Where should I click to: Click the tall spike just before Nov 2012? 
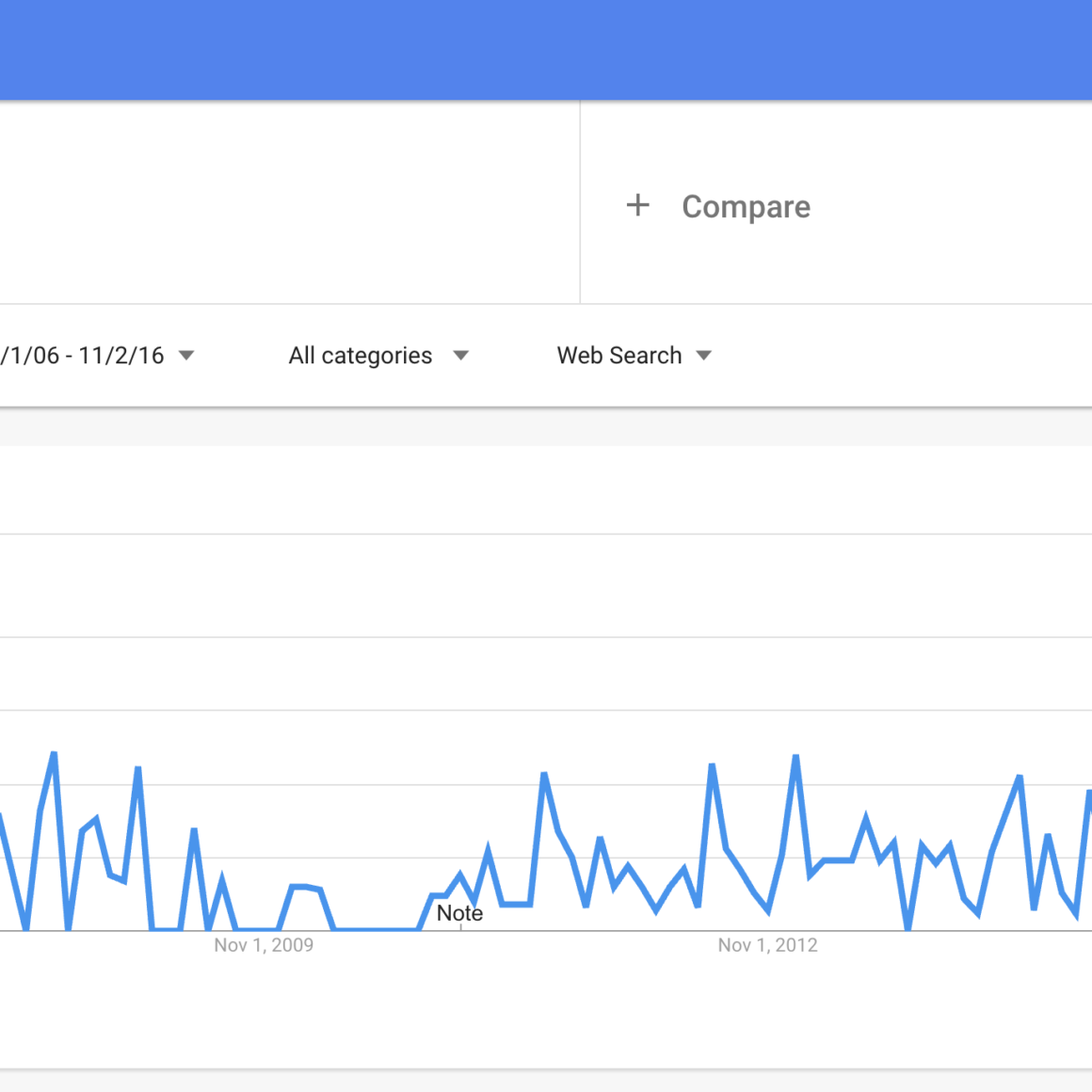tap(712, 765)
